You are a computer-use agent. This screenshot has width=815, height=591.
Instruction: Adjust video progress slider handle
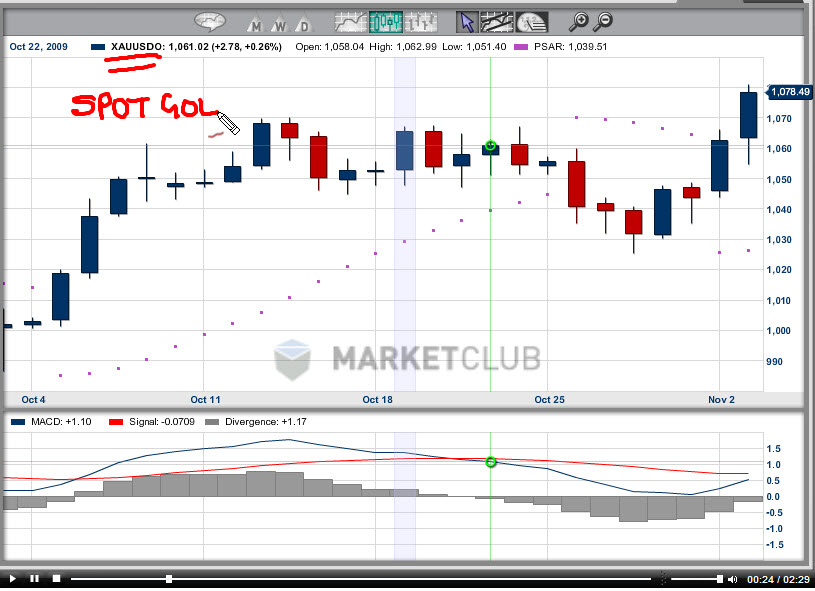coord(168,579)
